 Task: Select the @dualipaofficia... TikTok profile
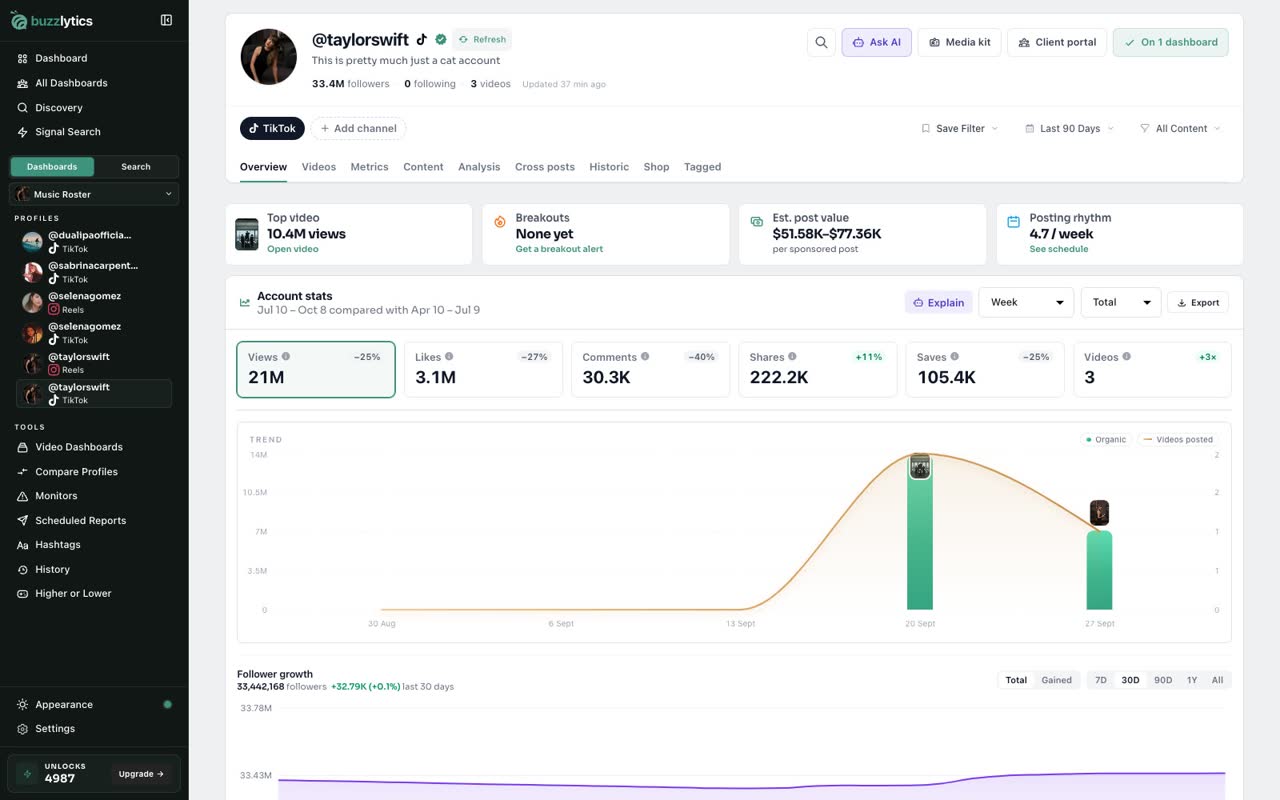coord(94,242)
